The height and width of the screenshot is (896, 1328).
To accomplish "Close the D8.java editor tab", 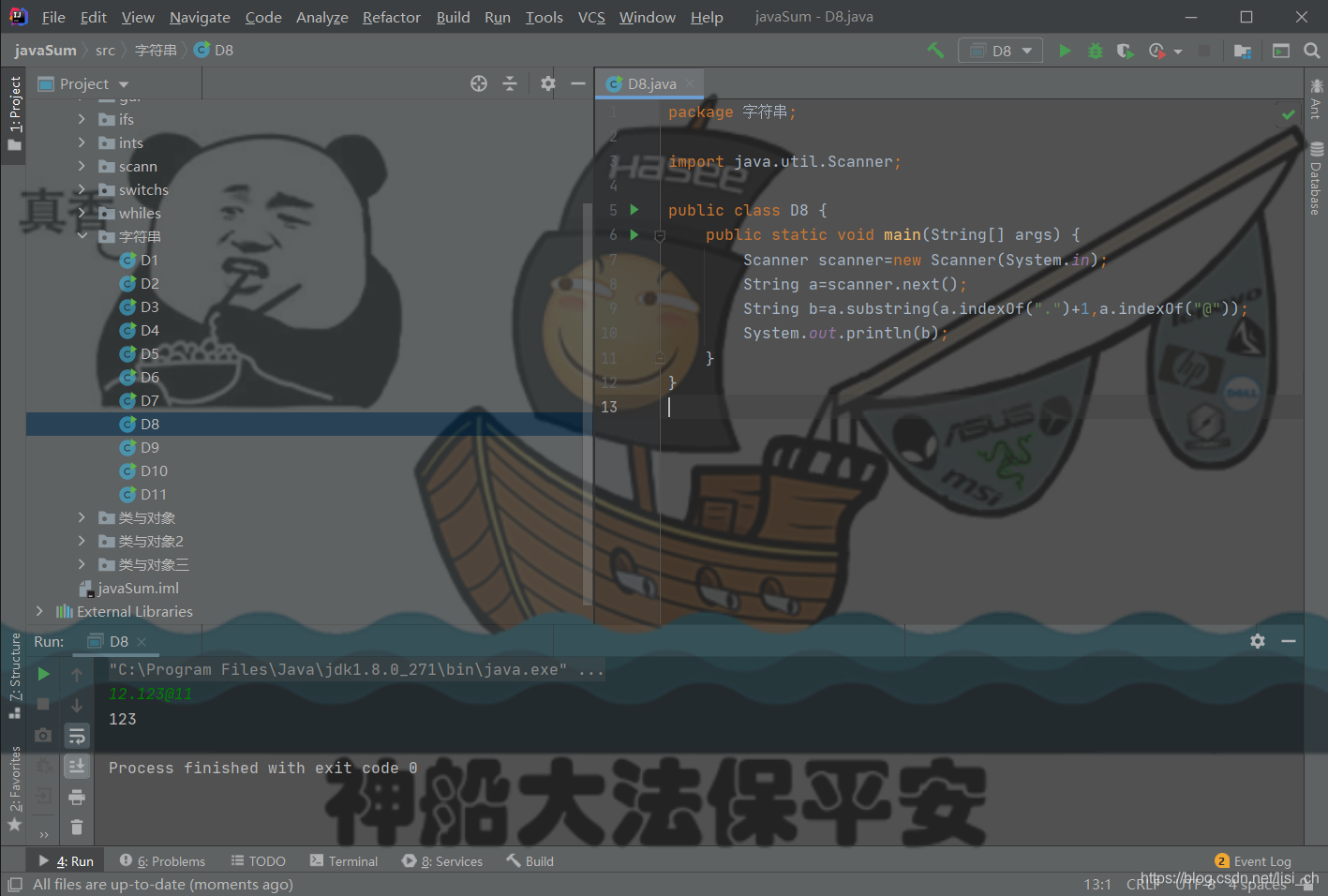I will click(x=691, y=83).
